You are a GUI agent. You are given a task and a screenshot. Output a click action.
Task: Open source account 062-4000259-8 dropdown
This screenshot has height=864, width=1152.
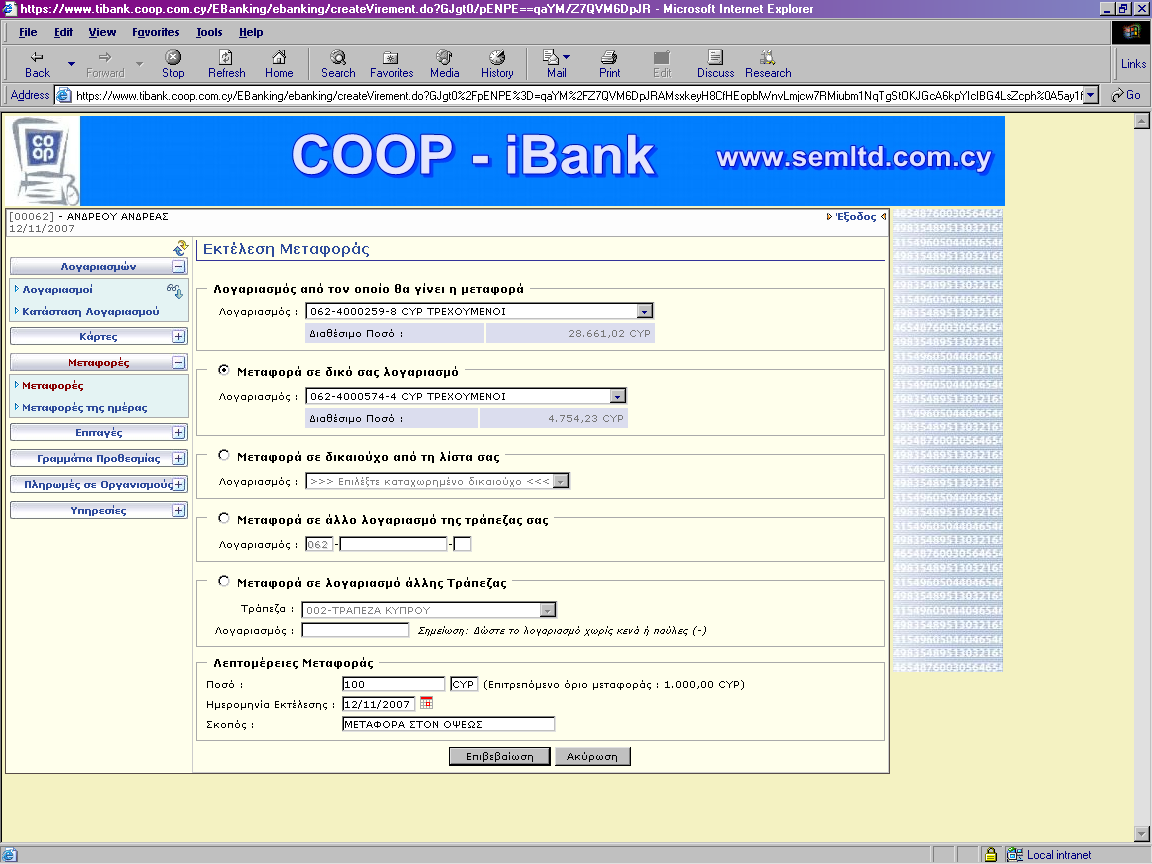(x=644, y=312)
